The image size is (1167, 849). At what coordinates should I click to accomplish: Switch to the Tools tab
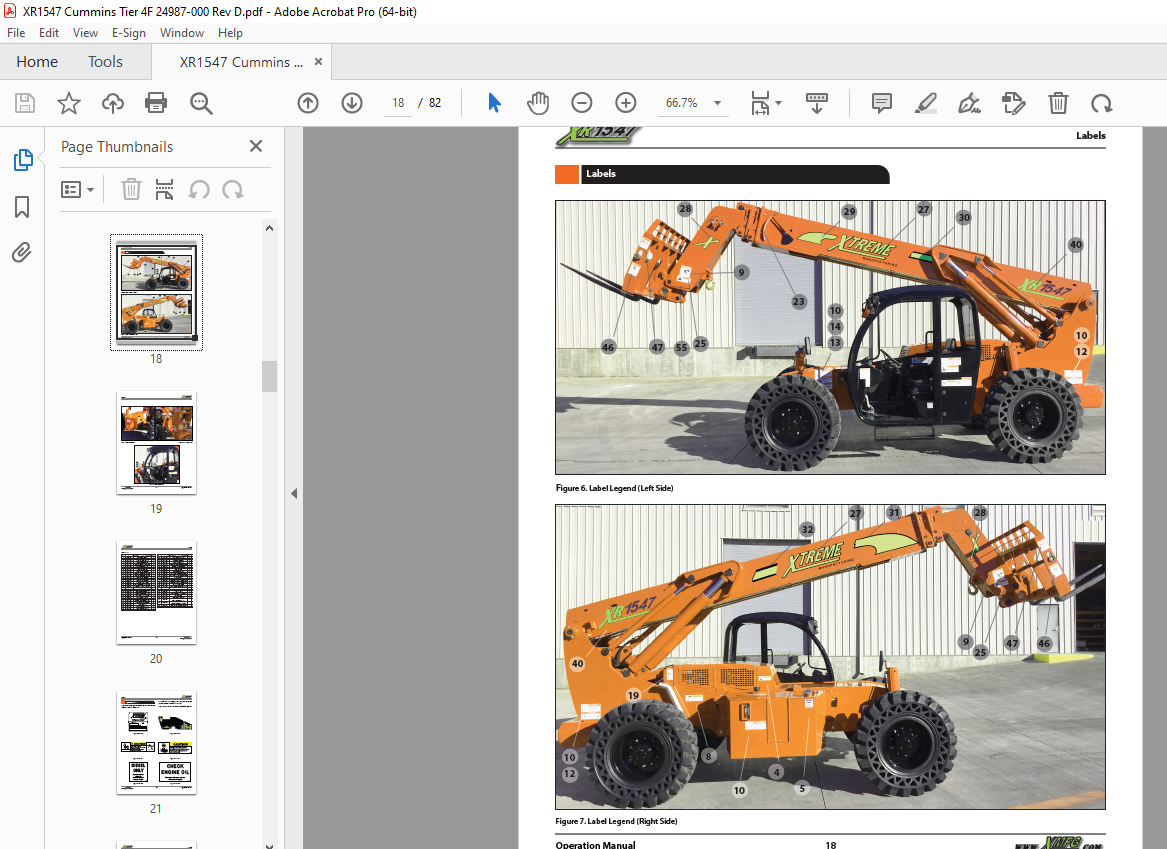tap(105, 62)
